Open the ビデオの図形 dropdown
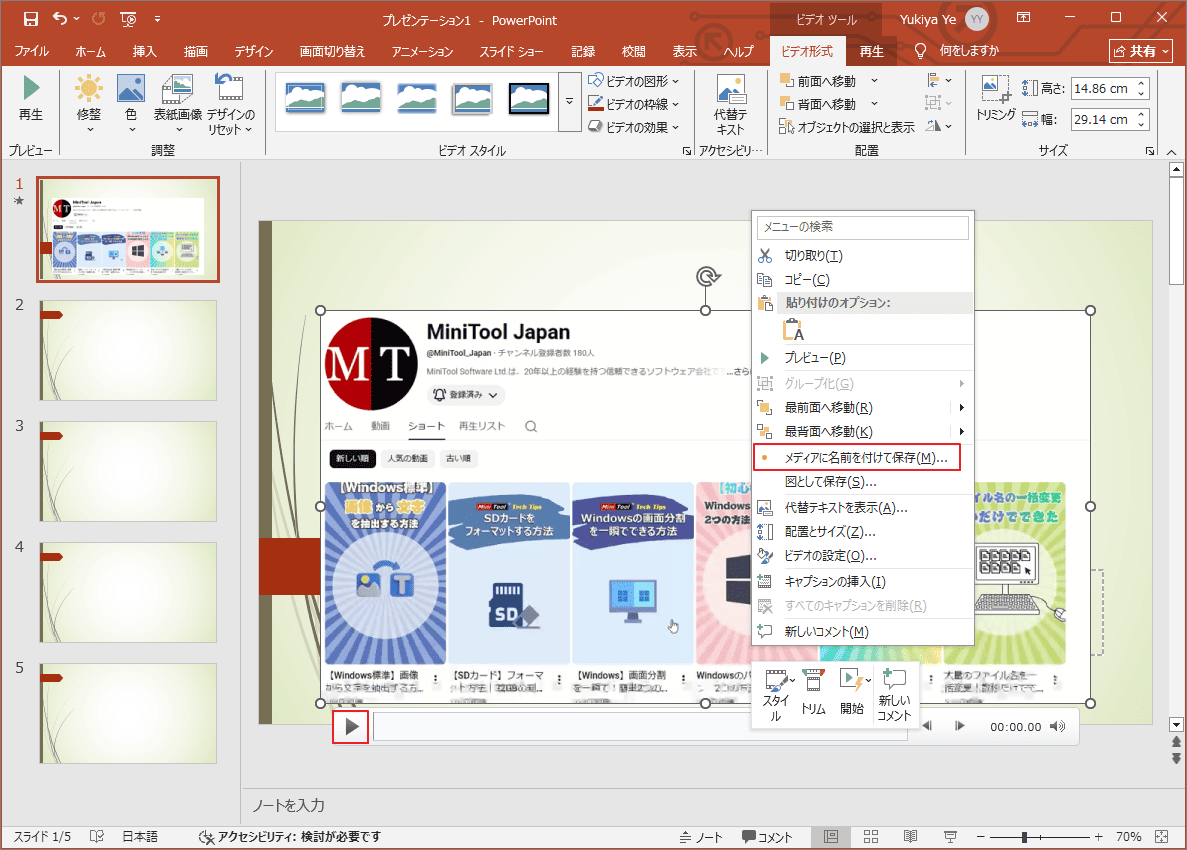The image size is (1187, 850). [x=634, y=81]
